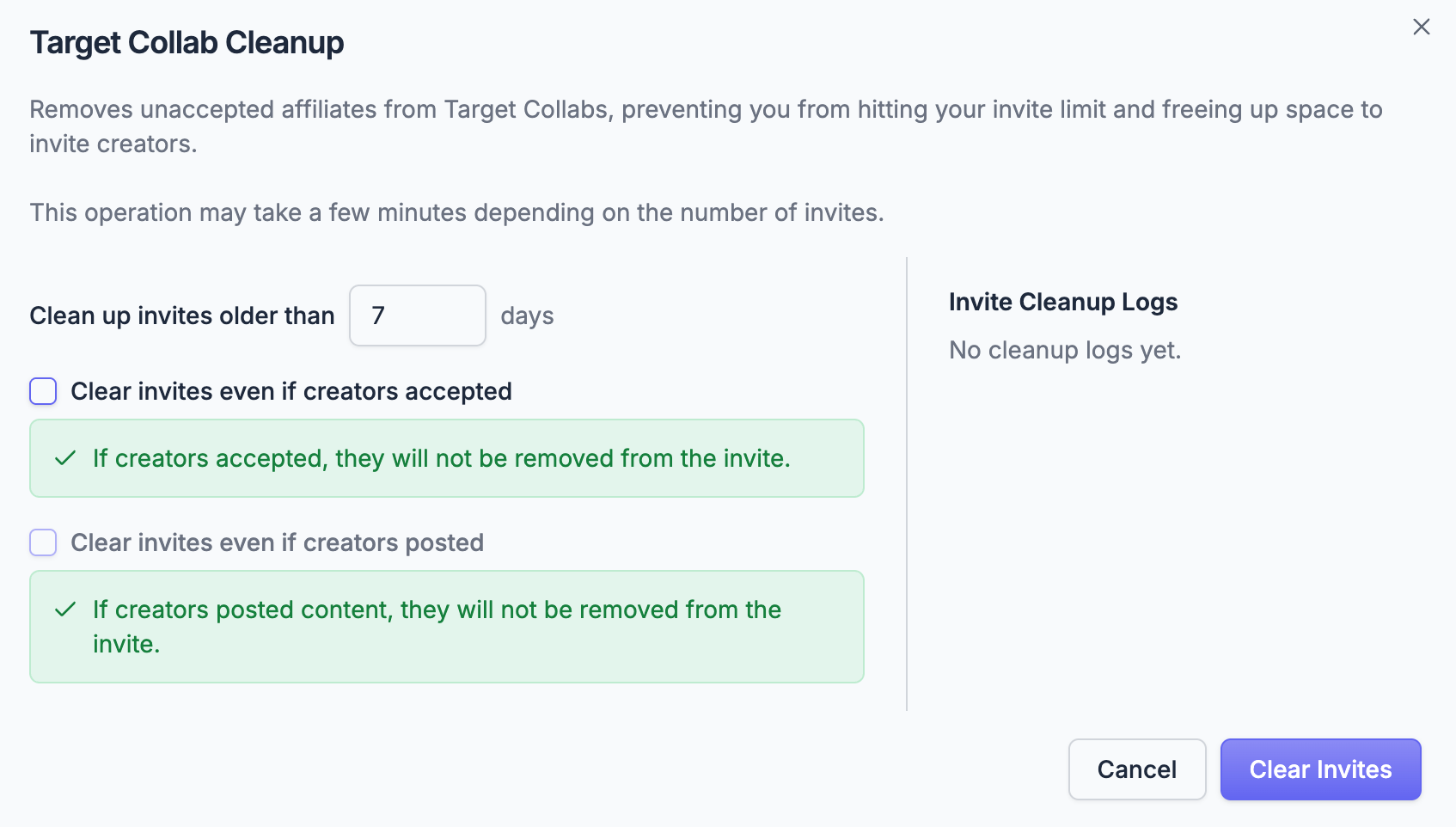
Task: Click the Cancel button
Action: [x=1137, y=769]
